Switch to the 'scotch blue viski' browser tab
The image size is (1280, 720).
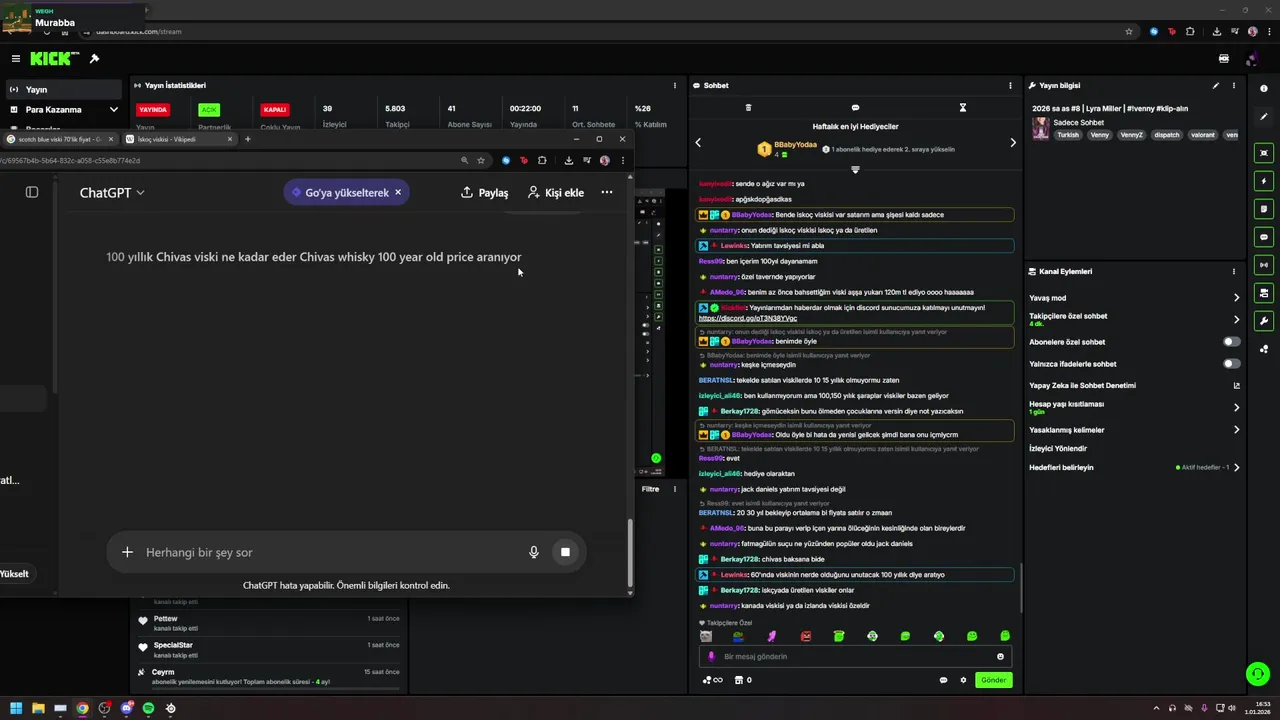58,139
